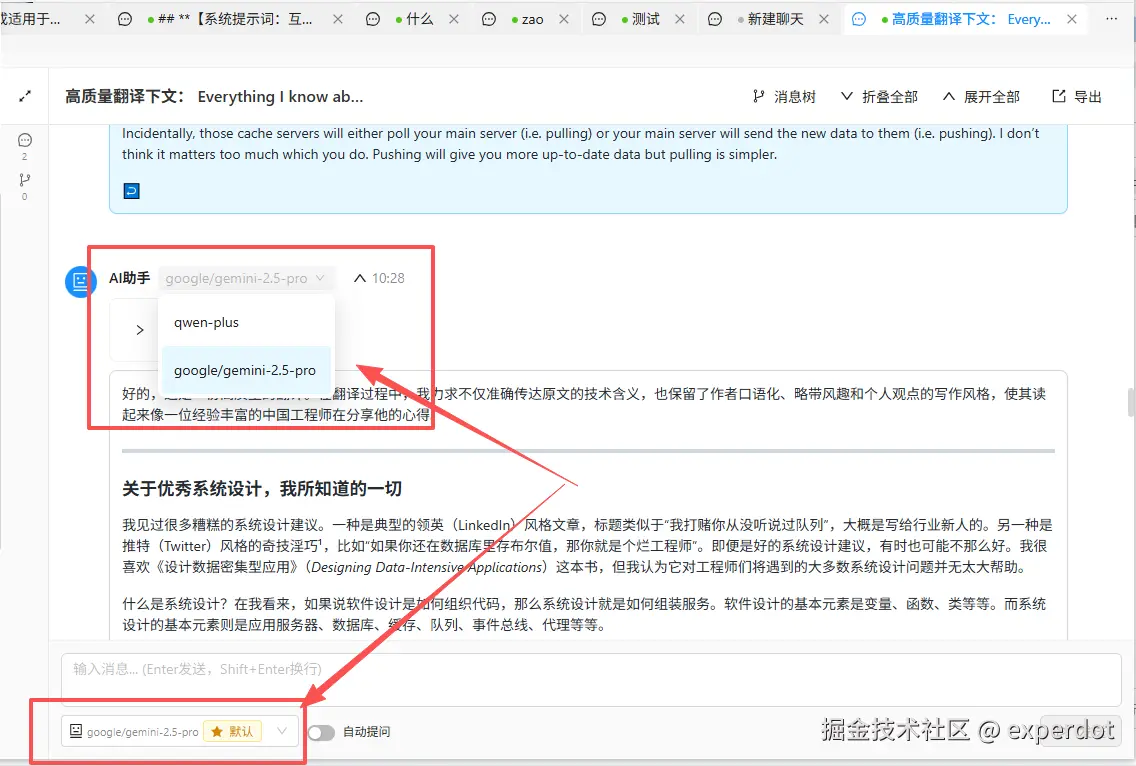Click 折叠全部 to collapse all messages
The image size is (1136, 766).
pyautogui.click(x=879, y=96)
